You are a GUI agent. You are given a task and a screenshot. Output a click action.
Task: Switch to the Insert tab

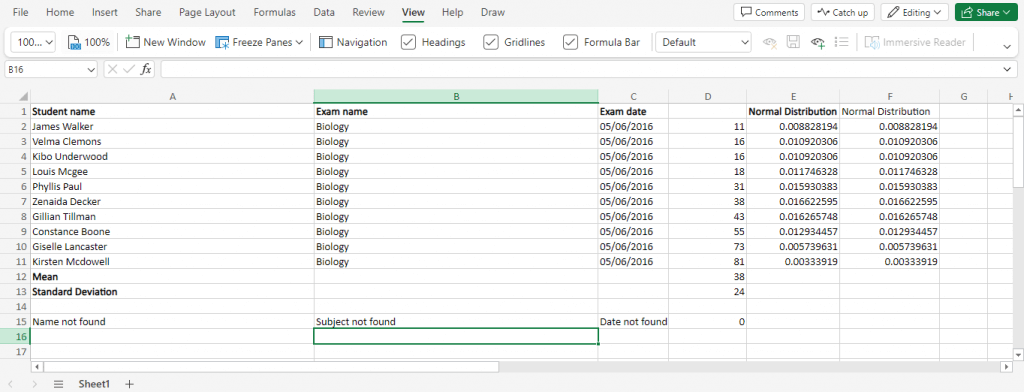point(104,12)
